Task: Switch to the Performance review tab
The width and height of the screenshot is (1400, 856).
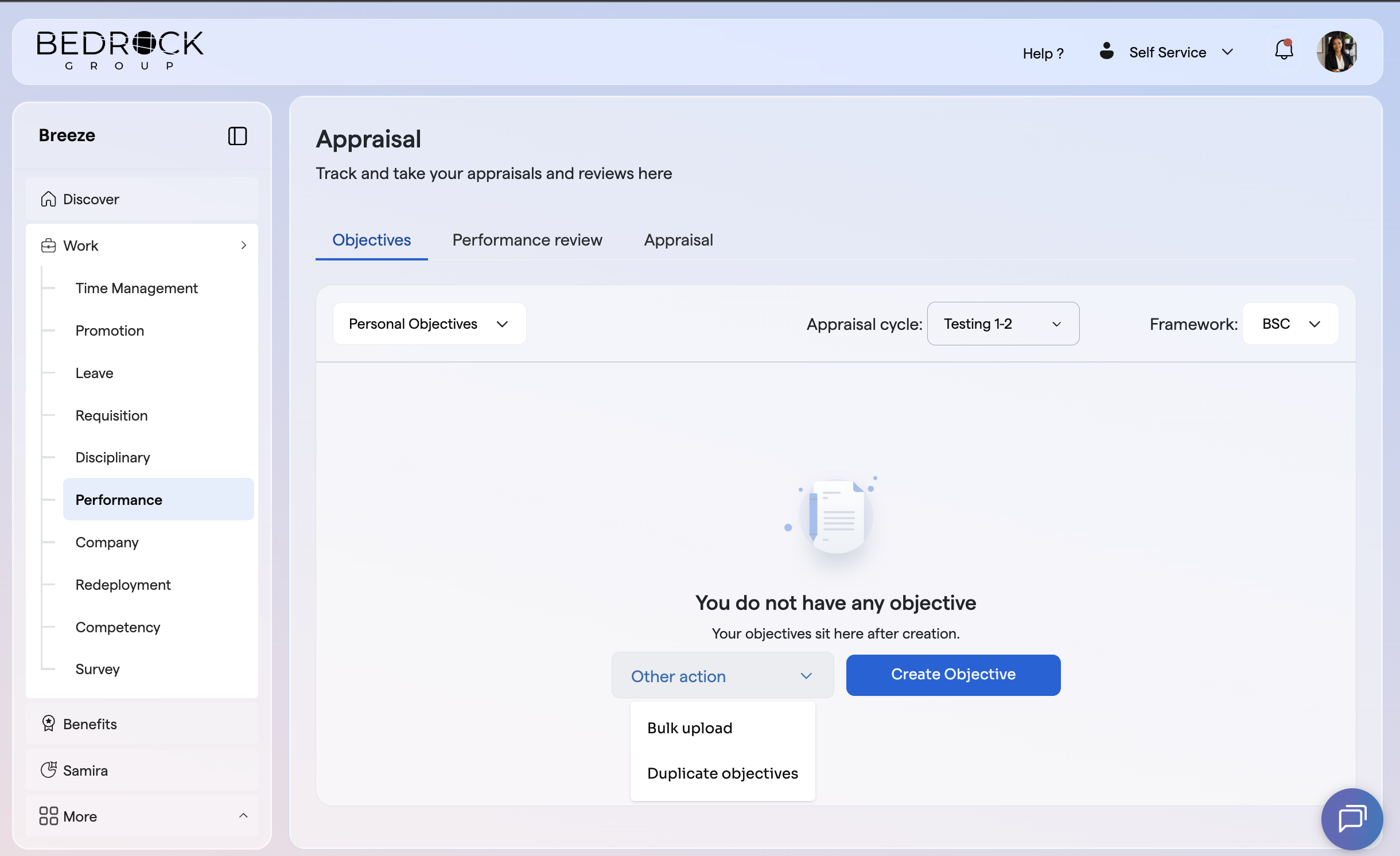Action: [527, 240]
